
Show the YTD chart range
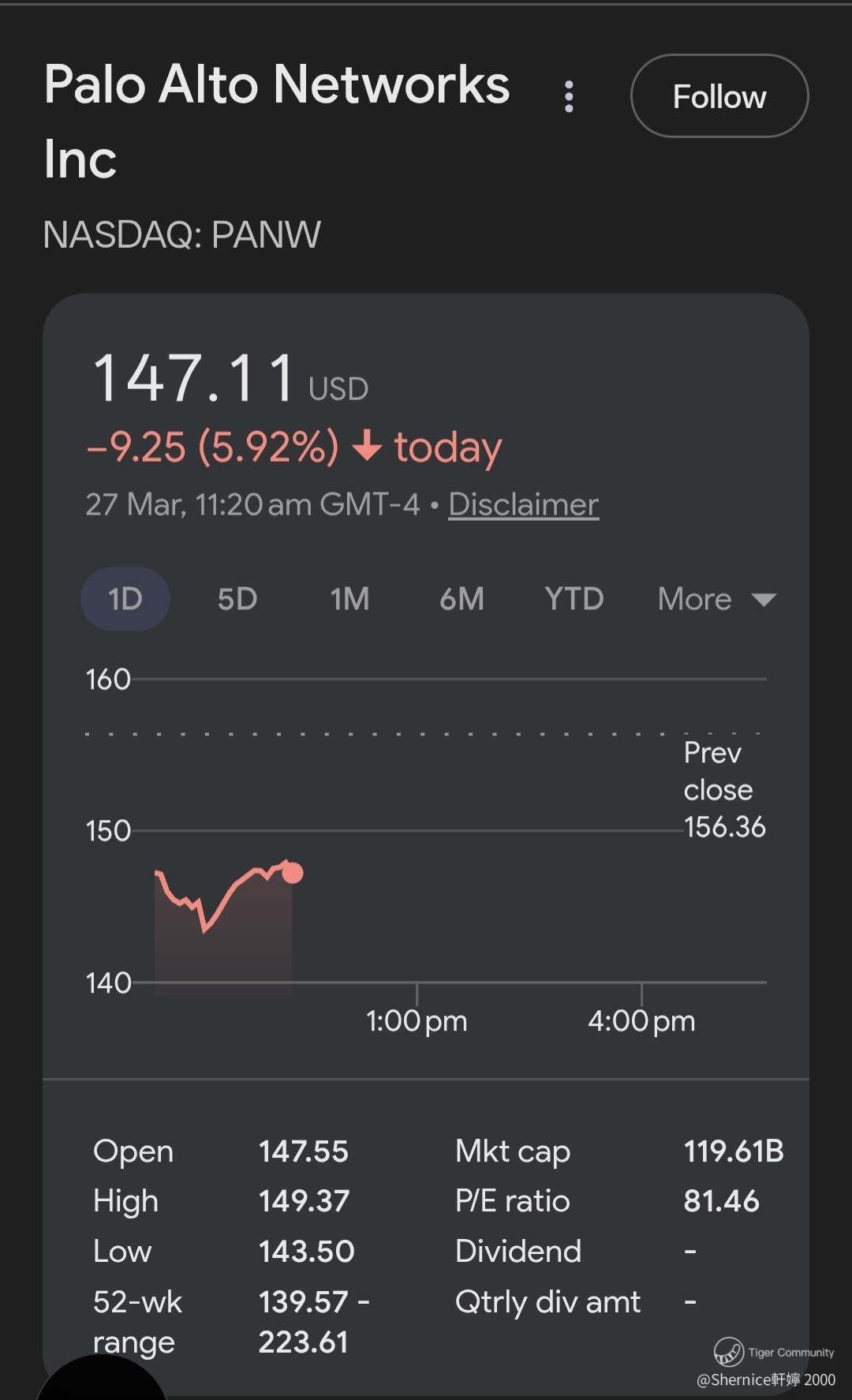click(574, 599)
